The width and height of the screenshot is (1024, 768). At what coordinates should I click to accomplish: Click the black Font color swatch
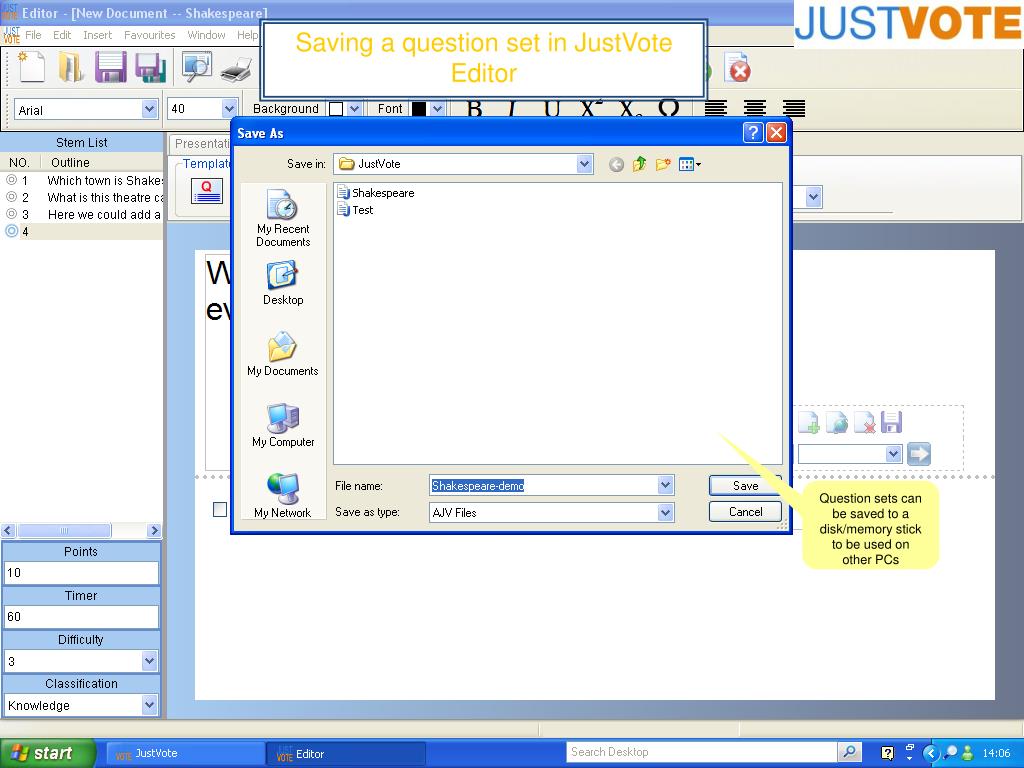(419, 109)
